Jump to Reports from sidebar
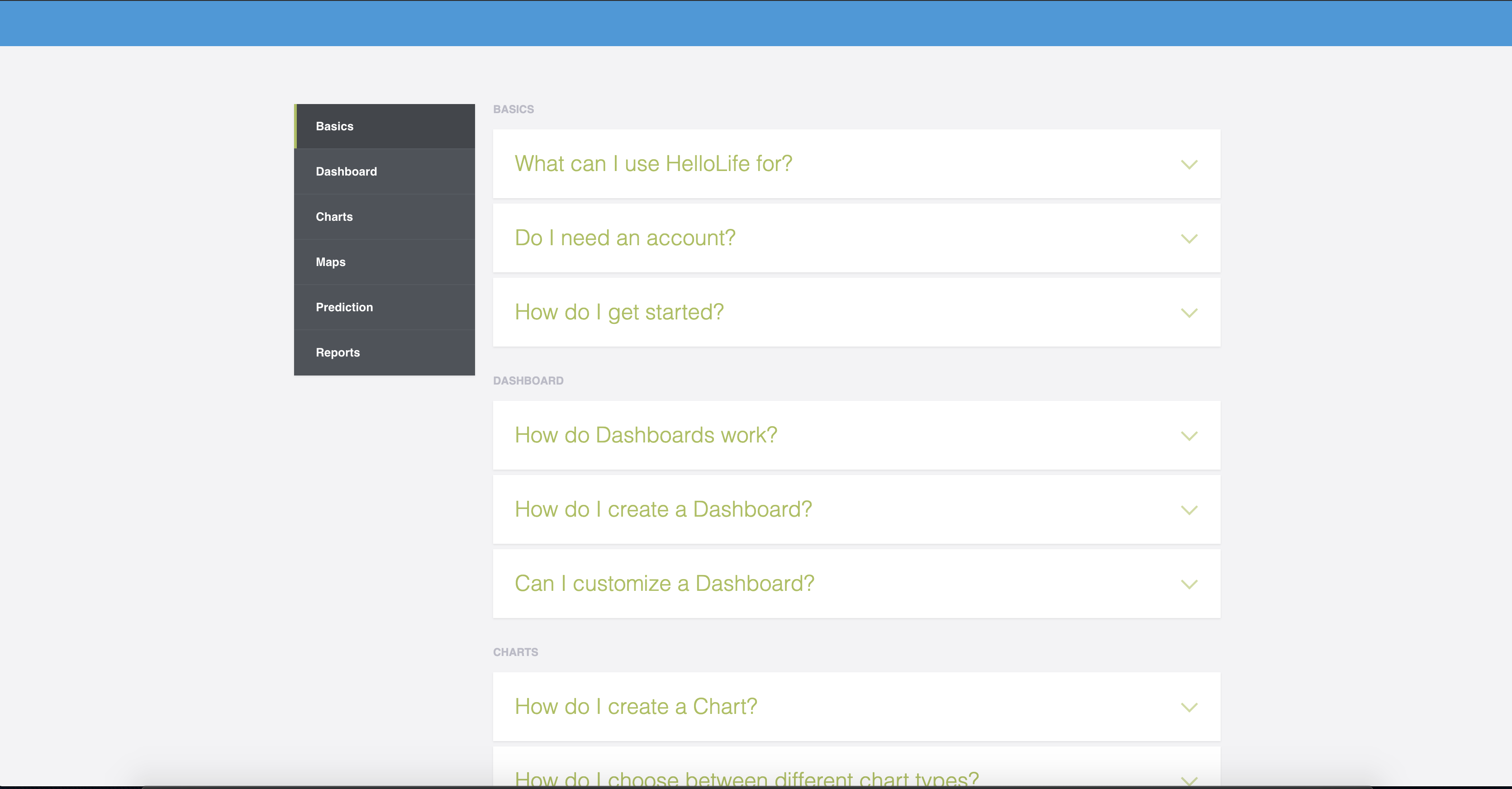Screen dimensions: 1512x789 coord(338,352)
